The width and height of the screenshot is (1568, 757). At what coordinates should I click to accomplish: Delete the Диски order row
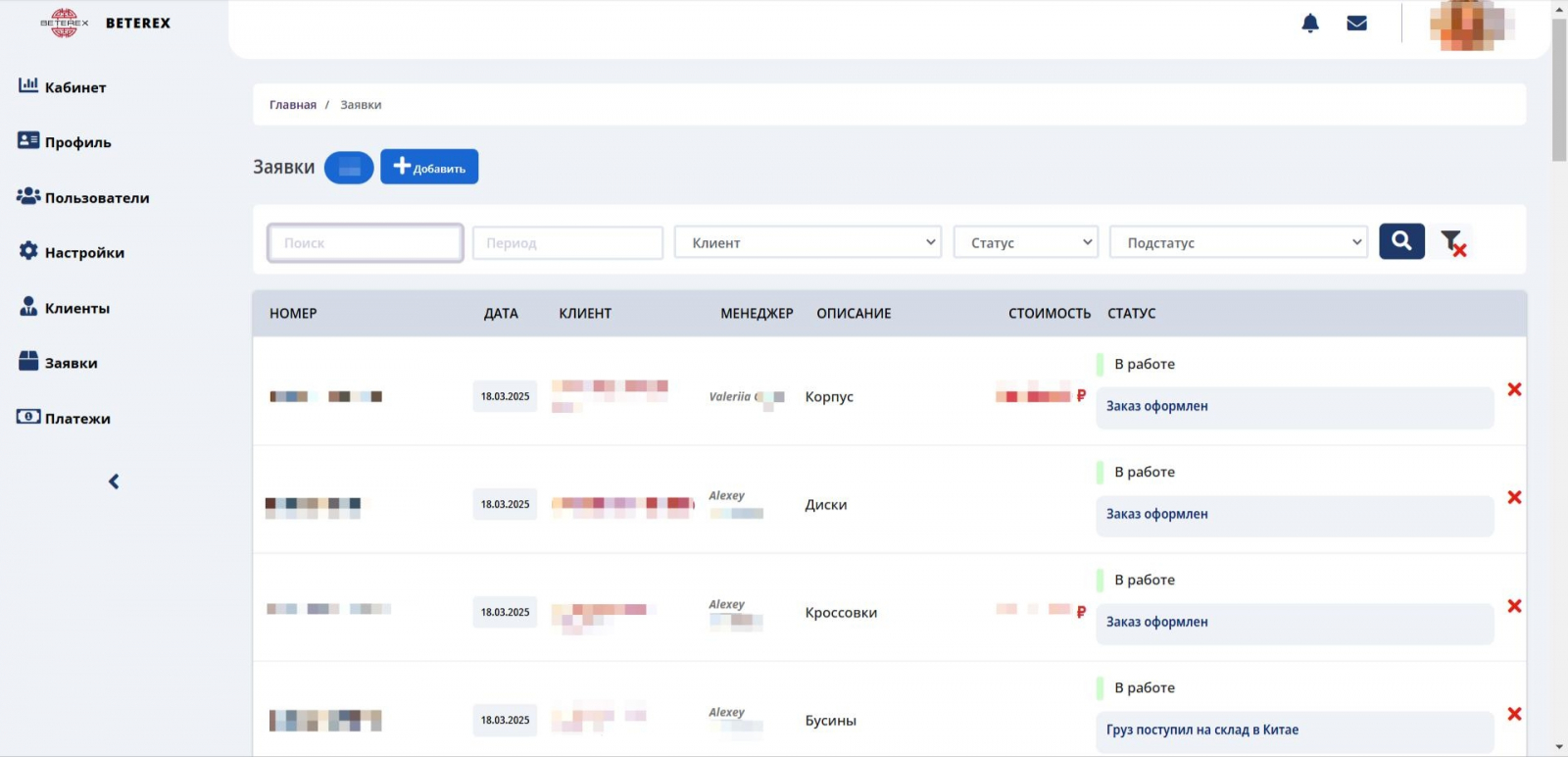[x=1514, y=498]
